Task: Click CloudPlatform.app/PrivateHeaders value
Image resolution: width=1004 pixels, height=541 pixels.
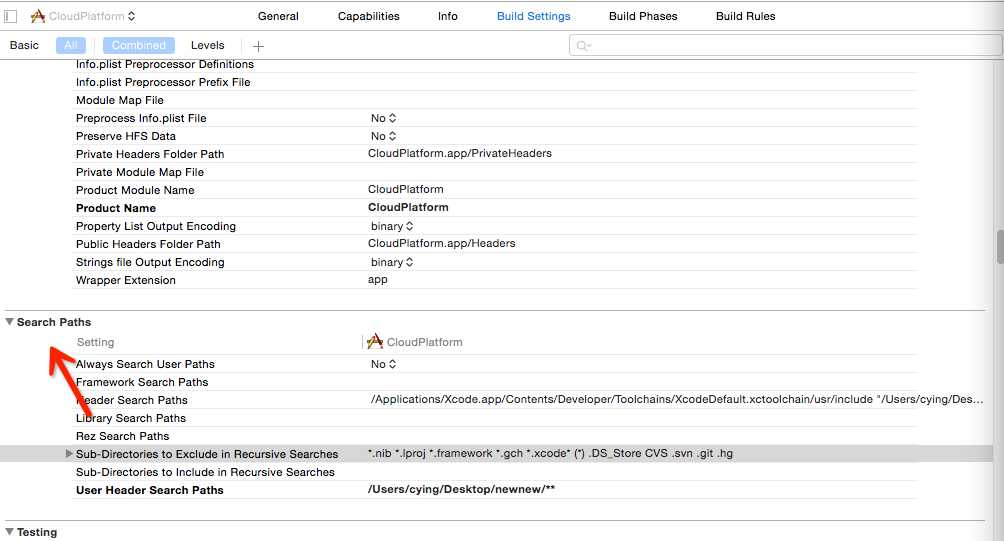Action: click(x=460, y=154)
